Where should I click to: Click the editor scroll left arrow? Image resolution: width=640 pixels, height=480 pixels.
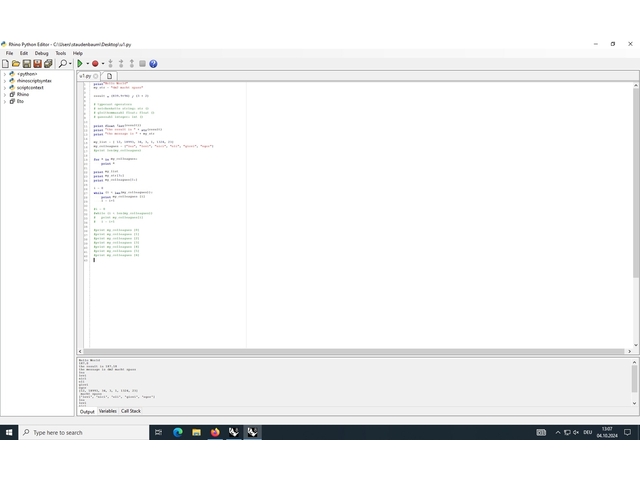click(x=80, y=351)
